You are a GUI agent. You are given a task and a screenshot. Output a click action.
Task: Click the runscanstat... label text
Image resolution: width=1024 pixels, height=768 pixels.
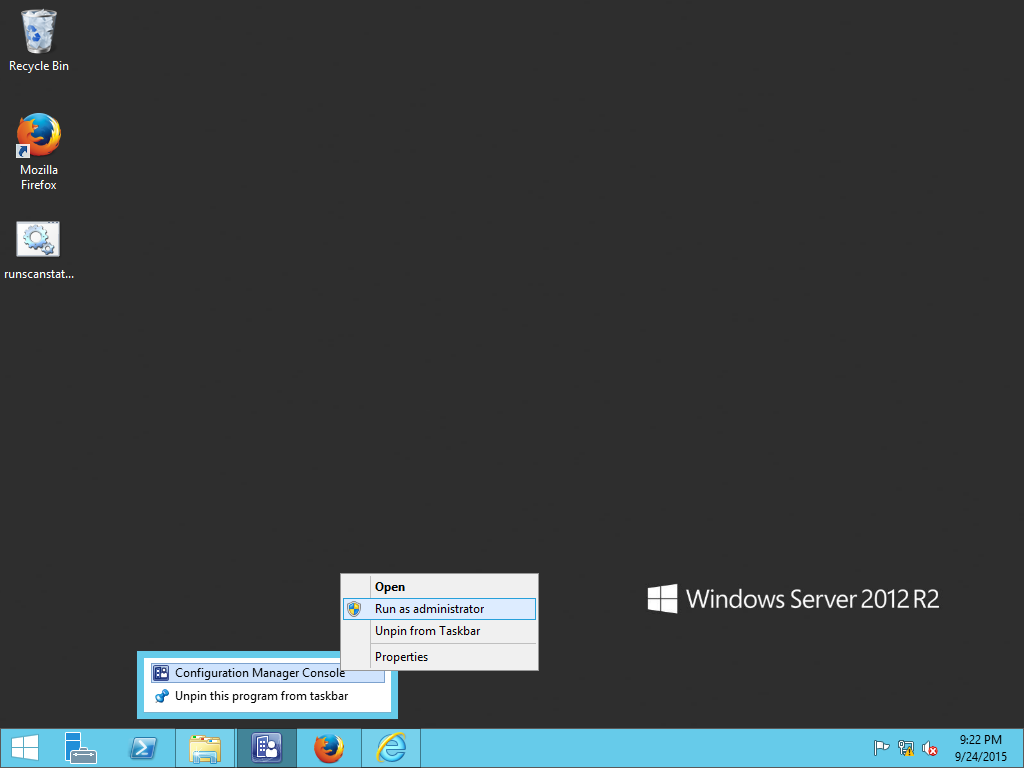coord(39,274)
